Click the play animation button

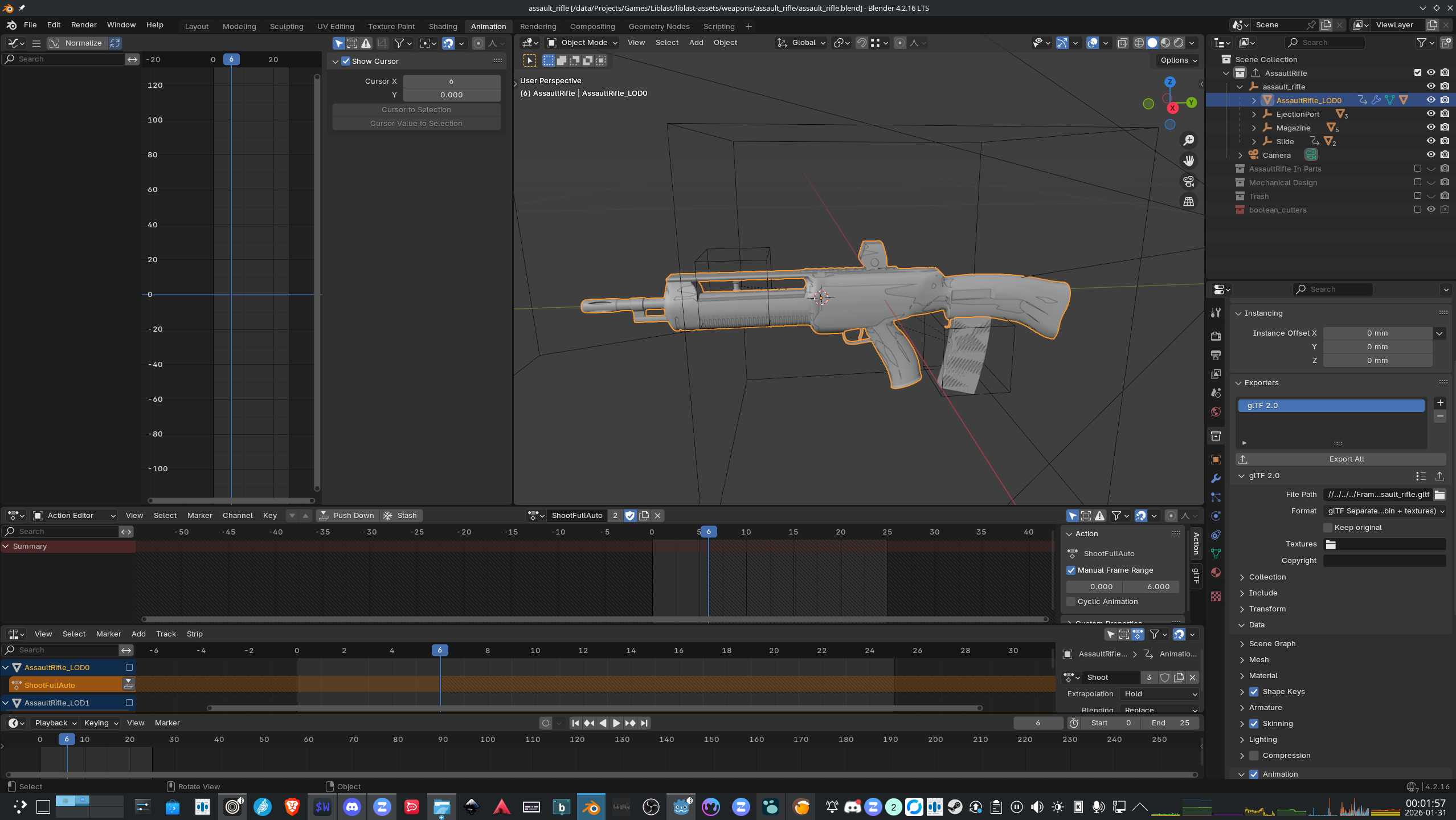pyautogui.click(x=616, y=723)
